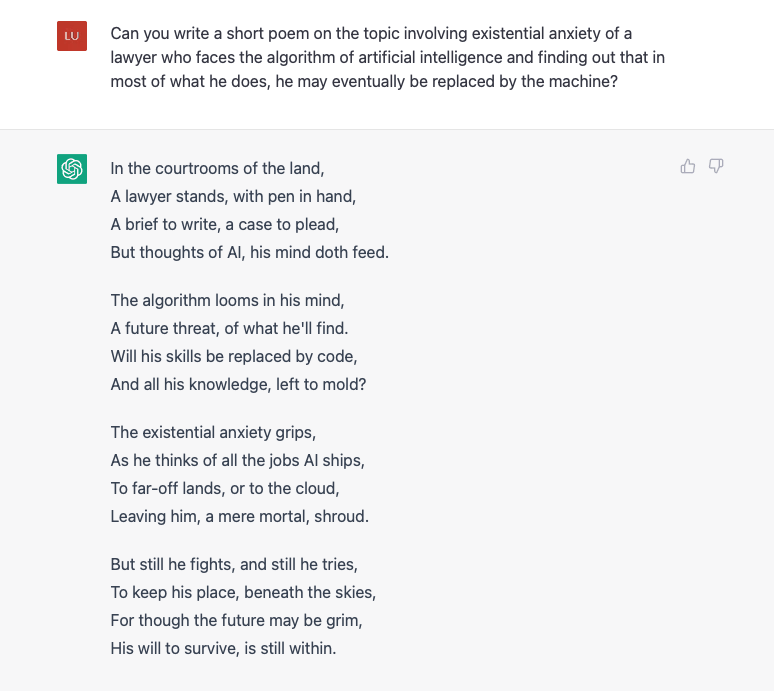
Task: Click the red LU user avatar
Action: [x=72, y=36]
